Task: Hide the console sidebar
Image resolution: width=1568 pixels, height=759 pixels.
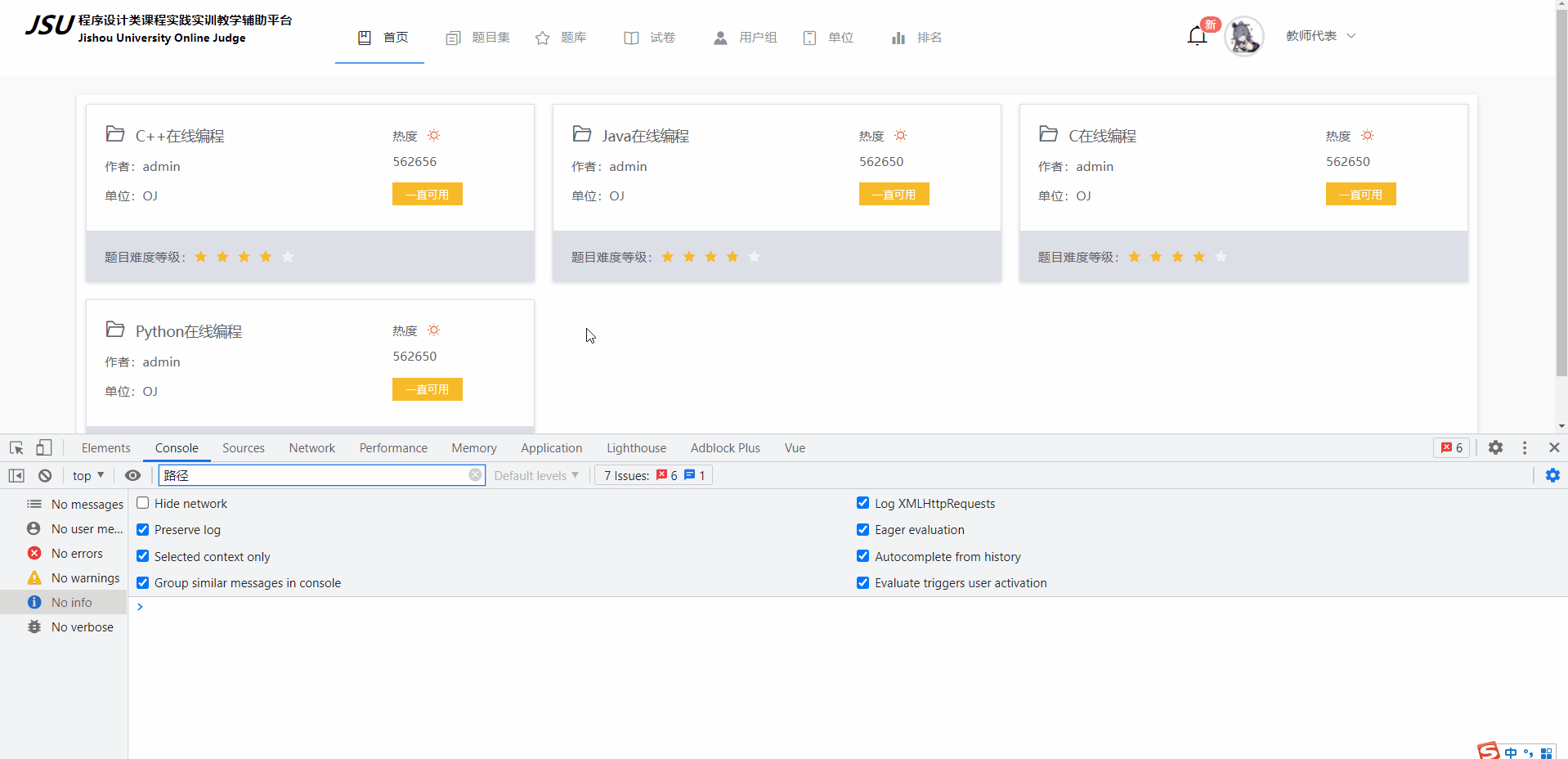Action: pyautogui.click(x=16, y=475)
